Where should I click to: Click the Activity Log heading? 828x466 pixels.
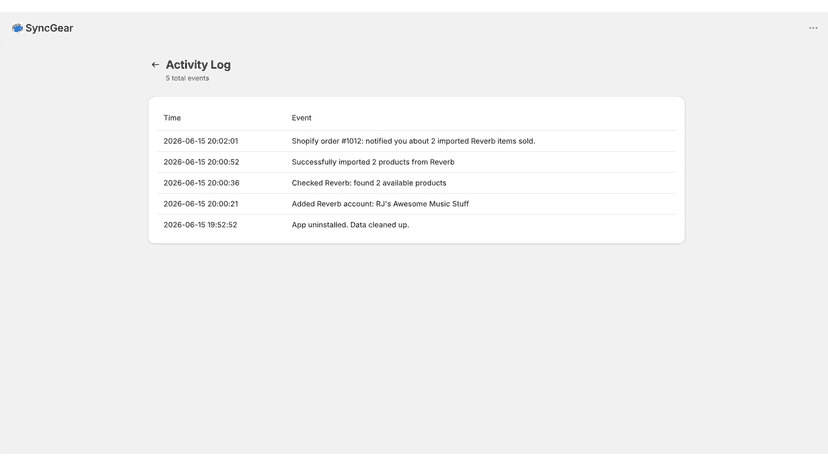click(198, 64)
